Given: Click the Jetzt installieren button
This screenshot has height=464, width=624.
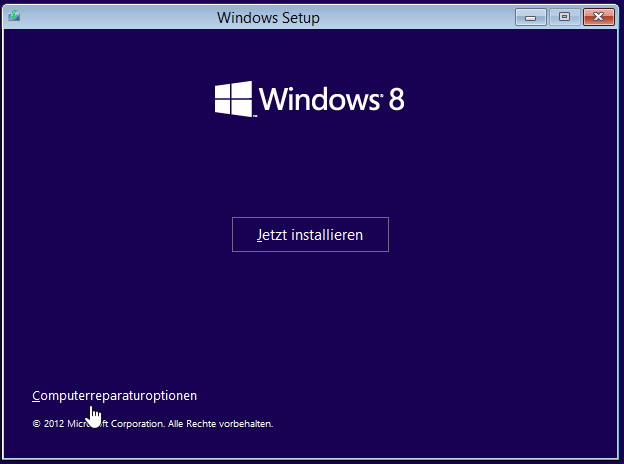Looking at the screenshot, I should (x=310, y=234).
